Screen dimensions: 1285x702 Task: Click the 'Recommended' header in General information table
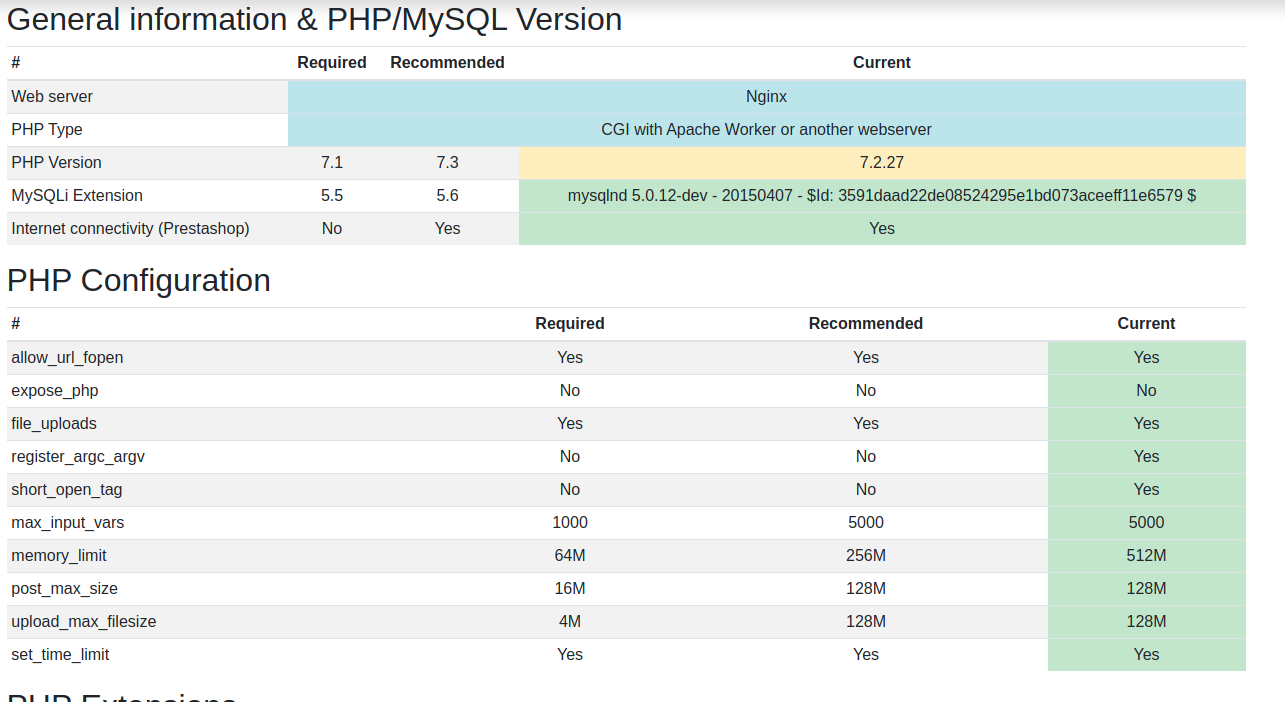point(447,63)
